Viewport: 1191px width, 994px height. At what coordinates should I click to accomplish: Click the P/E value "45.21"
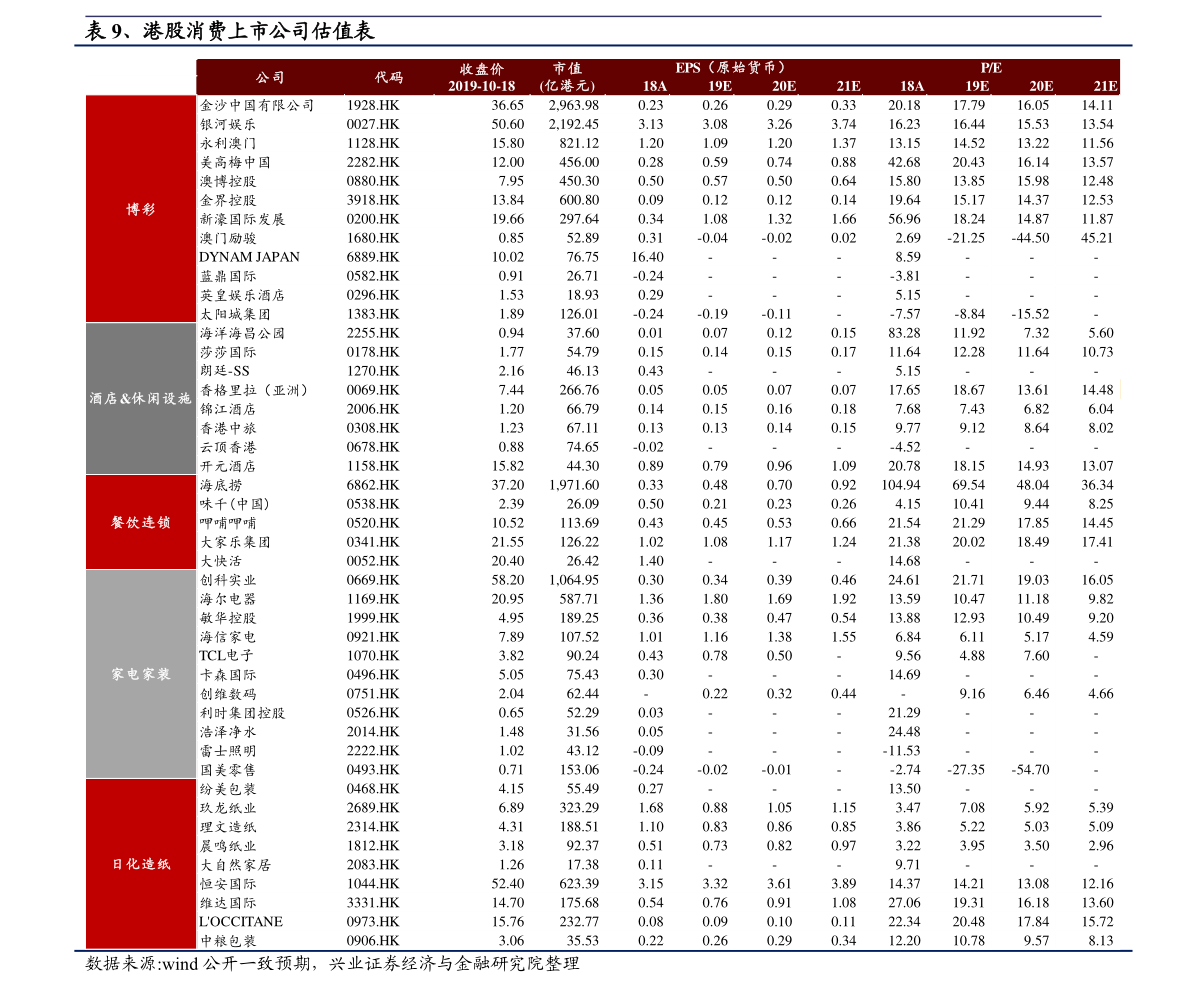(1097, 238)
